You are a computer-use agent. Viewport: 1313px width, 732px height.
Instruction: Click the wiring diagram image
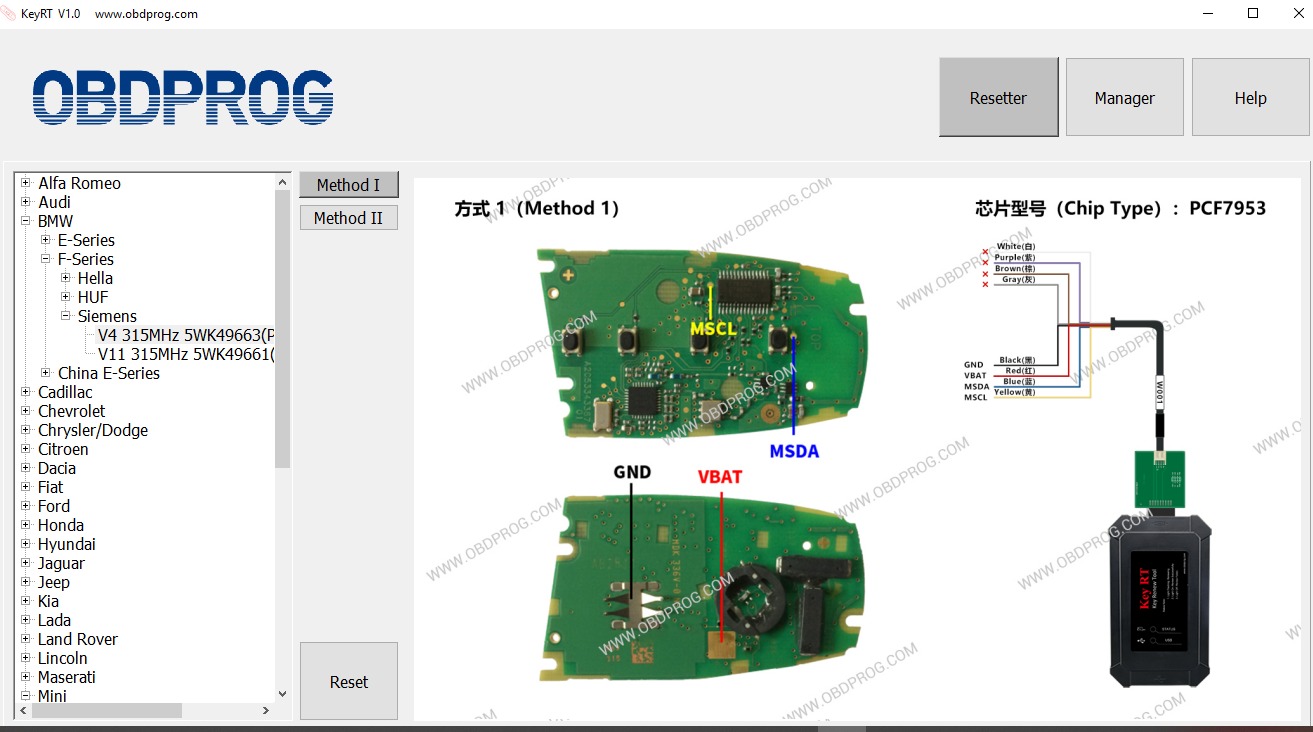pyautogui.click(x=857, y=449)
